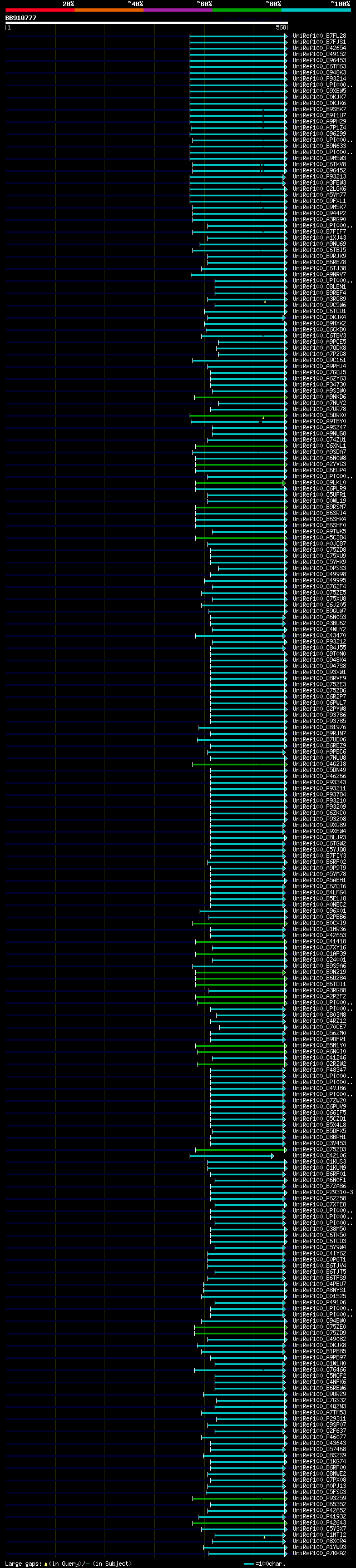Select the UniRef100_A7KKA2 hit at bottom
This screenshot has width=356, height=1568.
click(319, 1553)
